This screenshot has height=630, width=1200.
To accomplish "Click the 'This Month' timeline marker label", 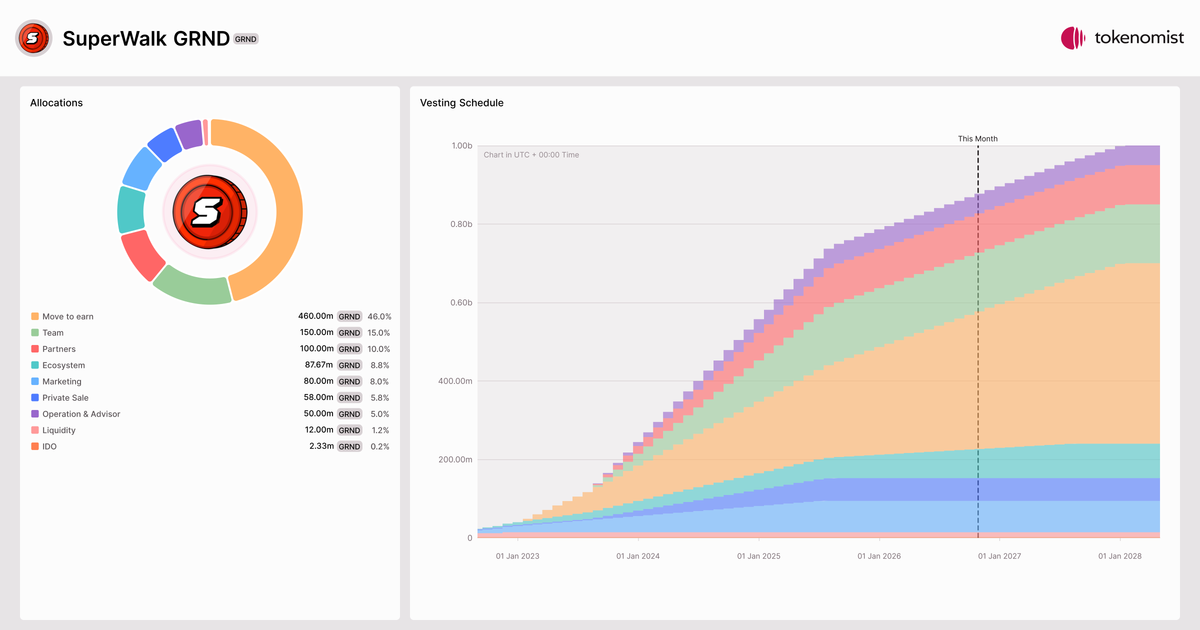I will coord(978,139).
